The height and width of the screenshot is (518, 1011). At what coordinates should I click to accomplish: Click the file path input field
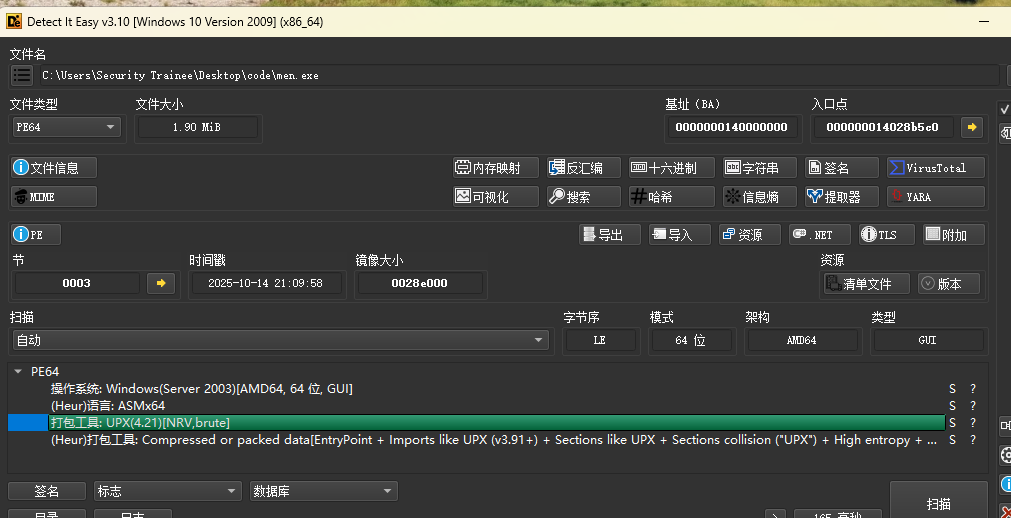pos(520,75)
